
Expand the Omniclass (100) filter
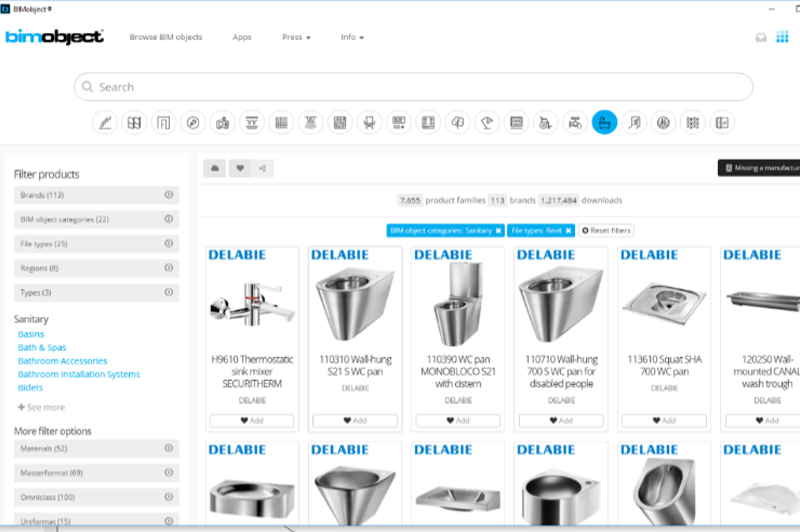coord(96,497)
